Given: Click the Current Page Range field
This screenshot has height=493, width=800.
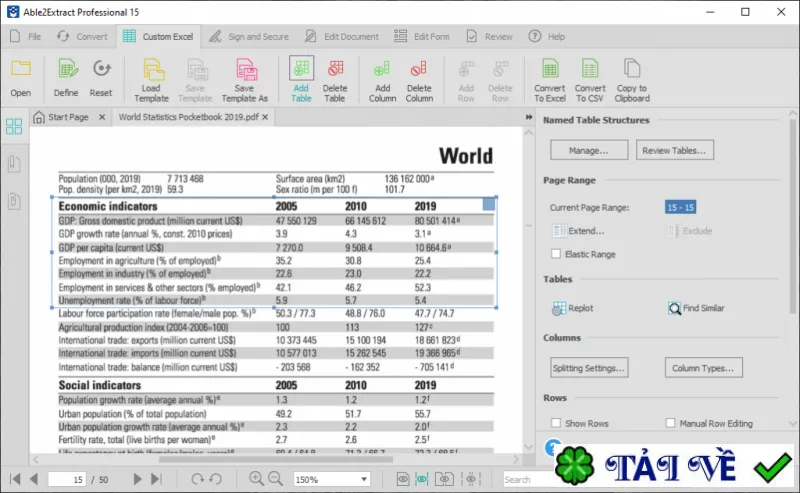Looking at the screenshot, I should (681, 207).
